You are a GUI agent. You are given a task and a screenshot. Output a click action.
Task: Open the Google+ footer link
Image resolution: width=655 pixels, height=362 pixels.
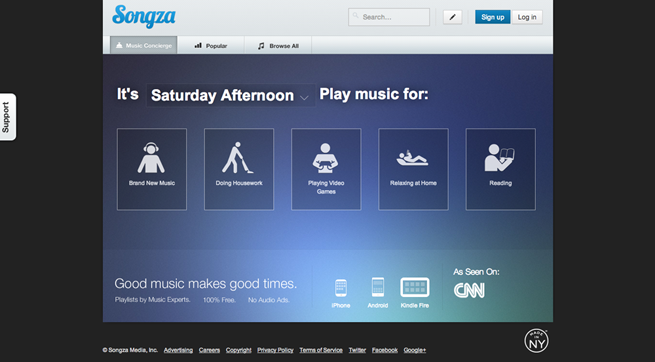click(415, 350)
